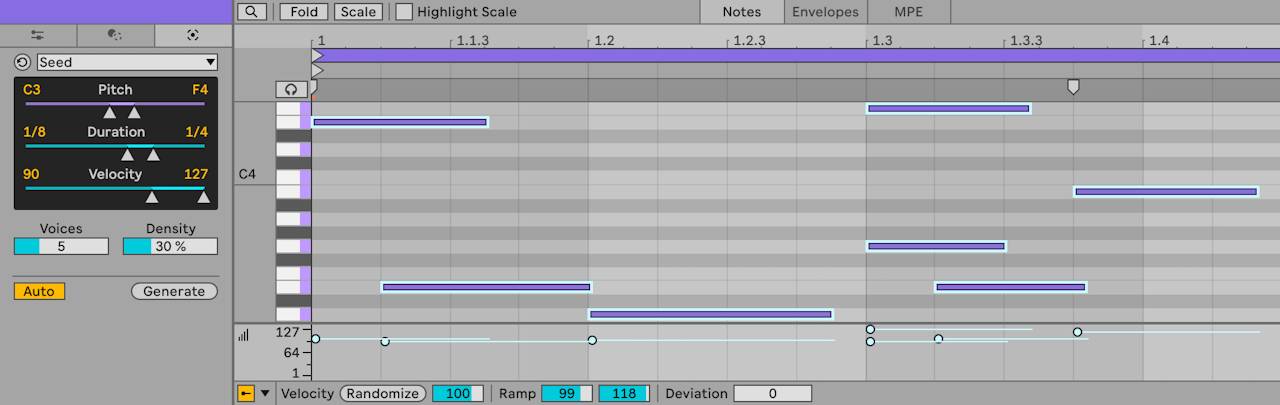Click the 1.3 ruler position

882,41
